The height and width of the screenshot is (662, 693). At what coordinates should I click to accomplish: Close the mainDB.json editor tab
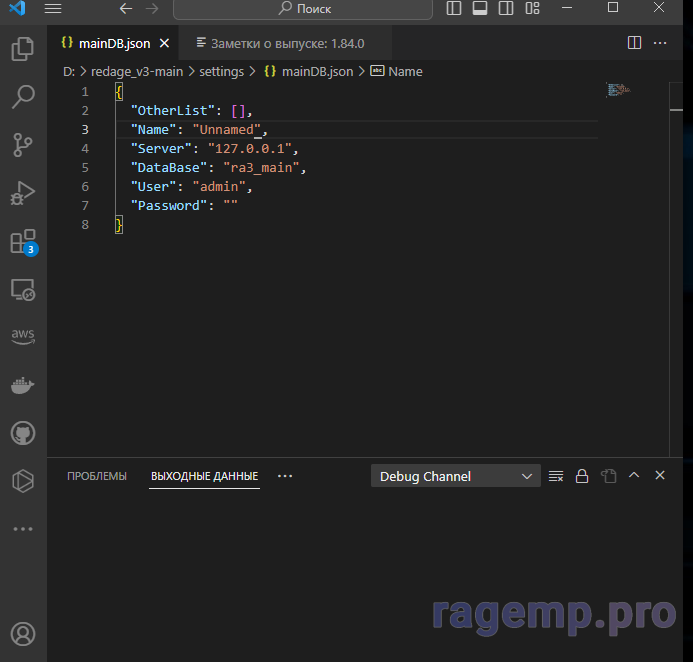[165, 44]
